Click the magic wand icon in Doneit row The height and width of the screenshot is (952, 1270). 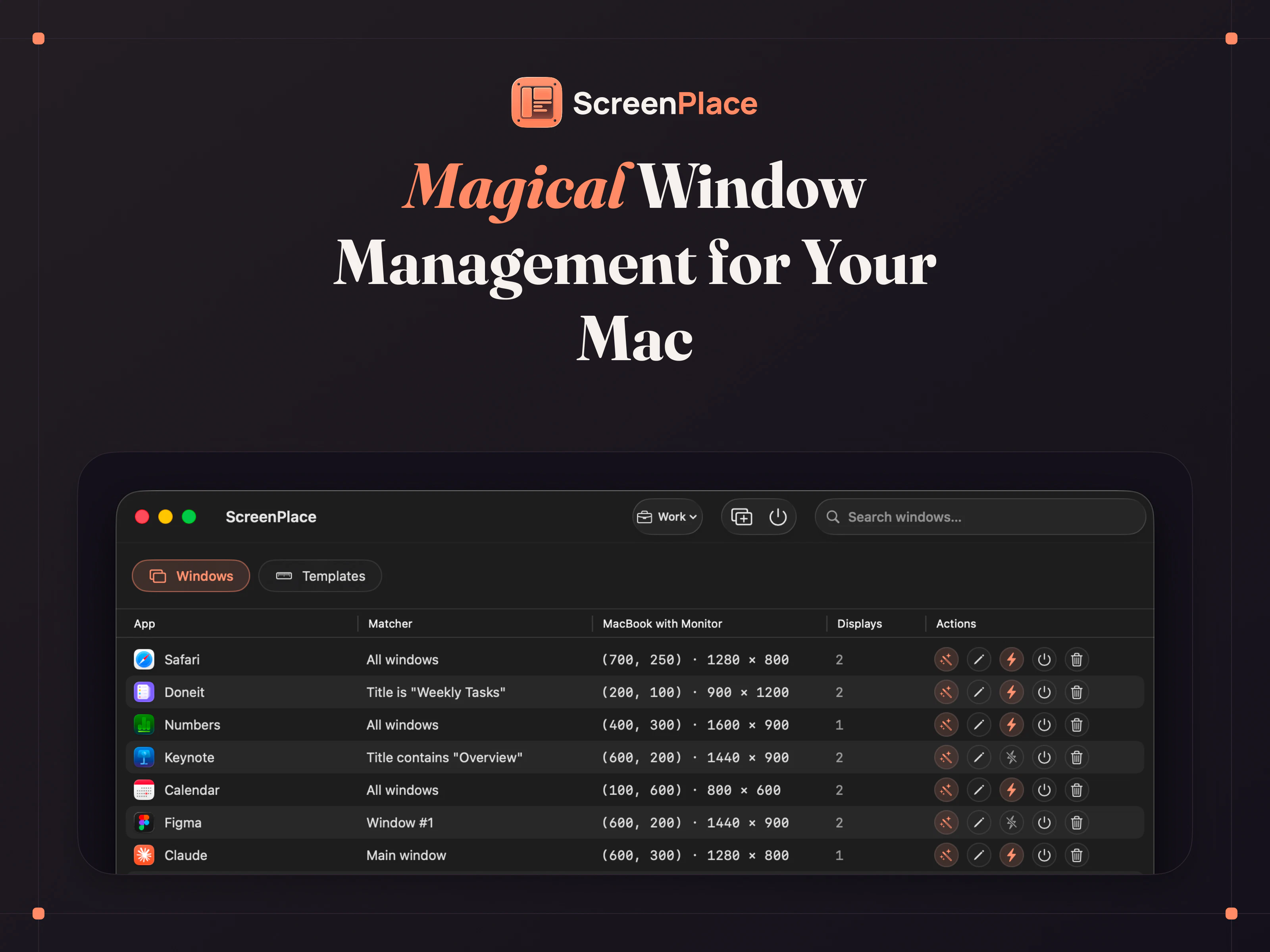[x=946, y=692]
